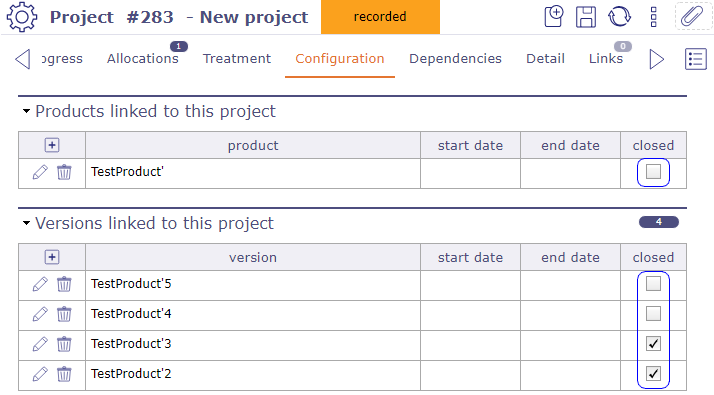This screenshot has height=395, width=714.
Task: Click the orange recorded status button
Action: pyautogui.click(x=380, y=17)
